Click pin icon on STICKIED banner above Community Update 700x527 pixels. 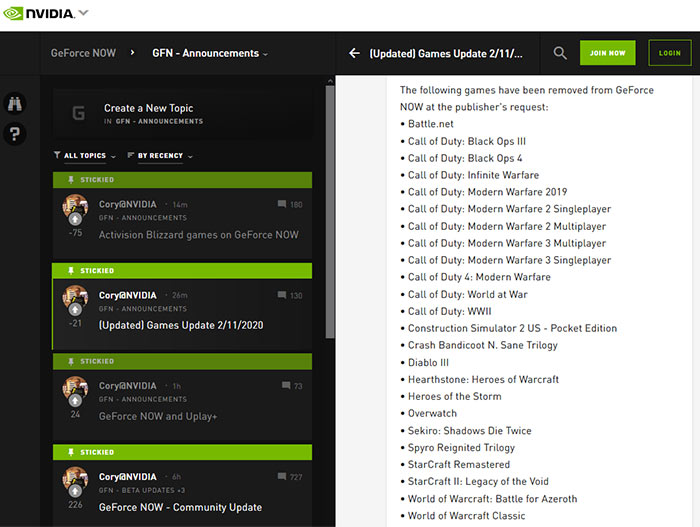point(71,452)
